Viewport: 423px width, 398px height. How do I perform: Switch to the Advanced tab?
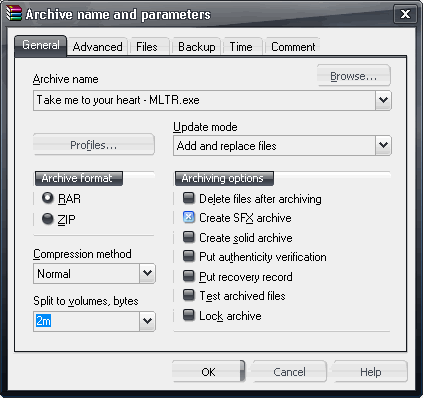(97, 47)
